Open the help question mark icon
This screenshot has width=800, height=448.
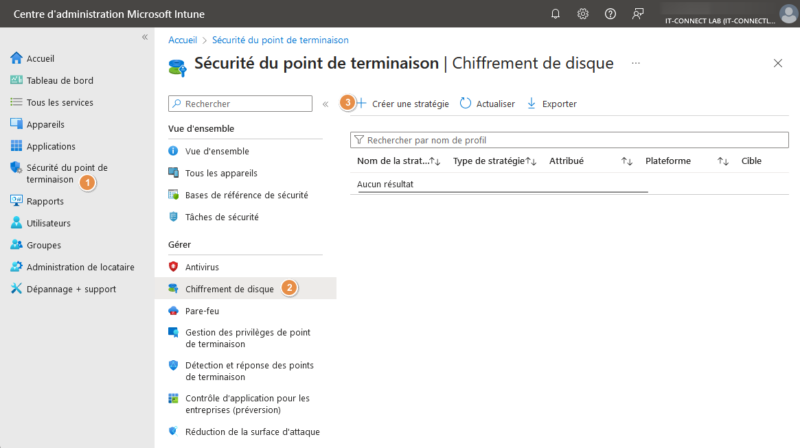[x=610, y=14]
